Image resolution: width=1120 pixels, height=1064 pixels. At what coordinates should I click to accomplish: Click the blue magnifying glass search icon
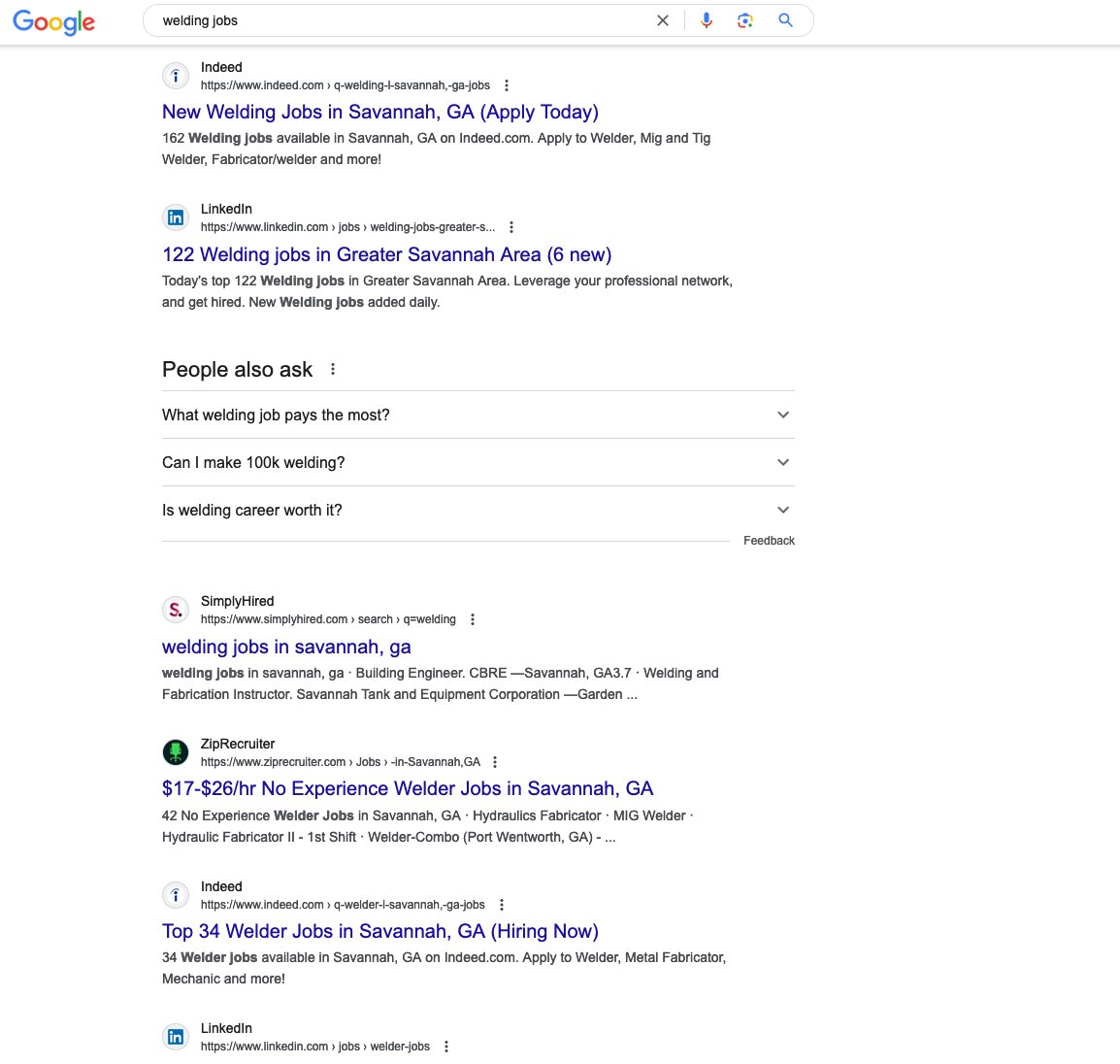click(785, 20)
